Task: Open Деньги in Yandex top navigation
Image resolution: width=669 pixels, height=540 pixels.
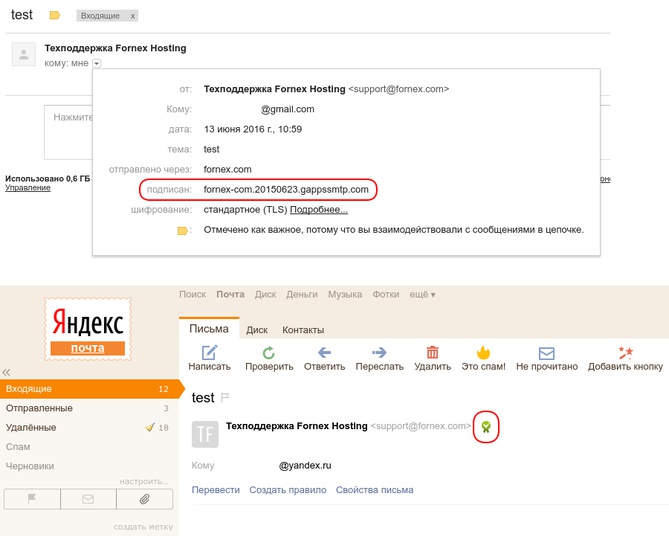Action: [x=302, y=294]
